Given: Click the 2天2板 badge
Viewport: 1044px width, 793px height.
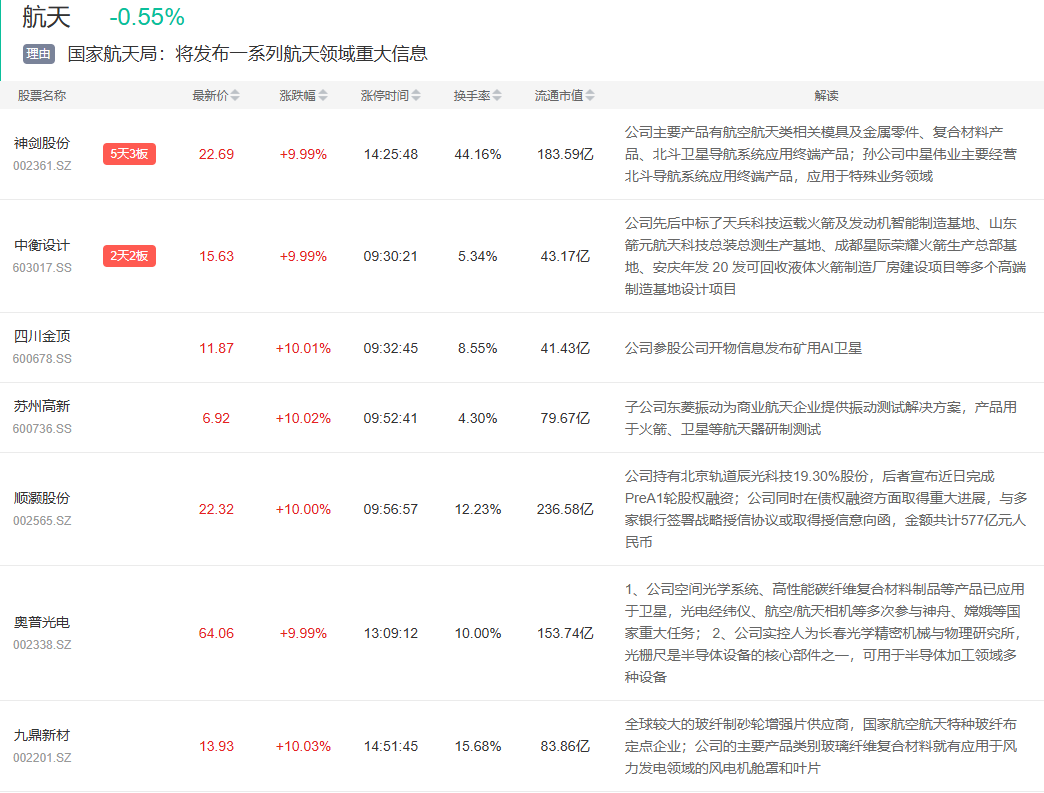Looking at the screenshot, I should [129, 256].
